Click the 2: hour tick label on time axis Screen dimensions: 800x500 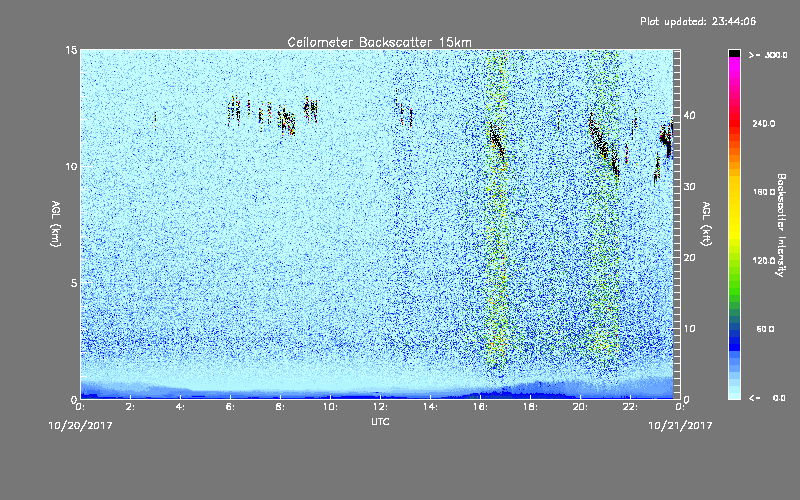click(x=130, y=407)
